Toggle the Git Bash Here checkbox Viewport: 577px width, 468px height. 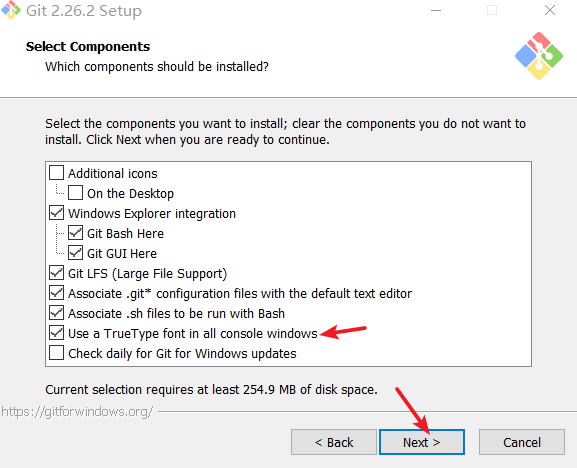[75, 233]
